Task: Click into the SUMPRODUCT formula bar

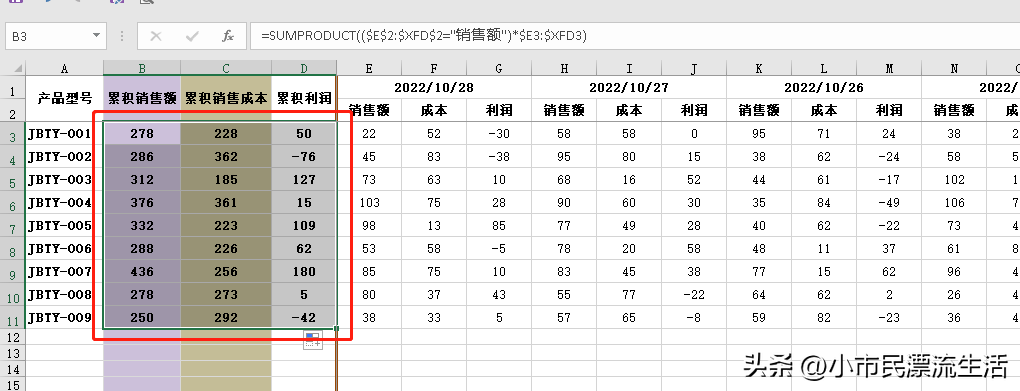Action: (634, 36)
